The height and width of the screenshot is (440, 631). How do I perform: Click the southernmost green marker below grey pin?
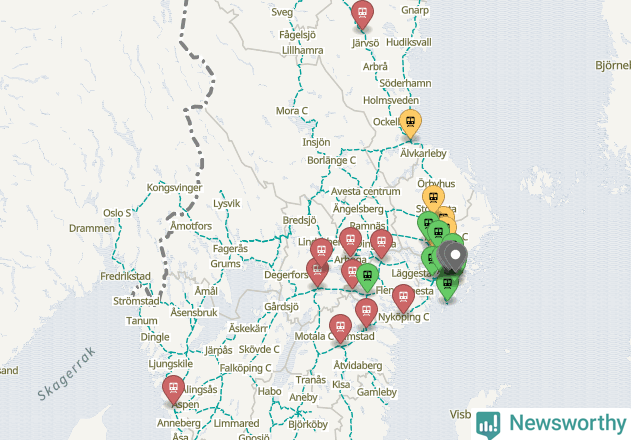(x=447, y=286)
